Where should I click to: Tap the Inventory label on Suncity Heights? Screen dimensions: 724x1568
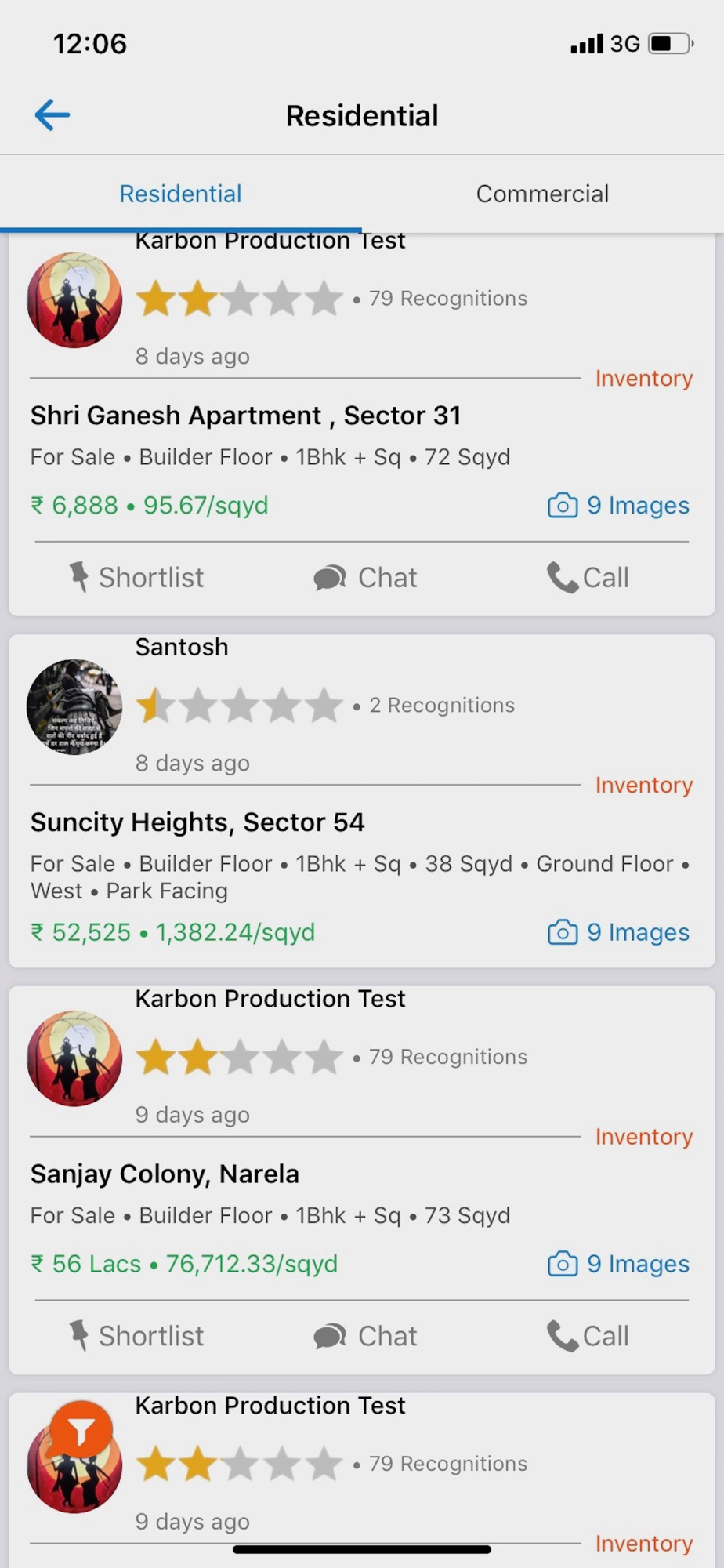coord(644,786)
